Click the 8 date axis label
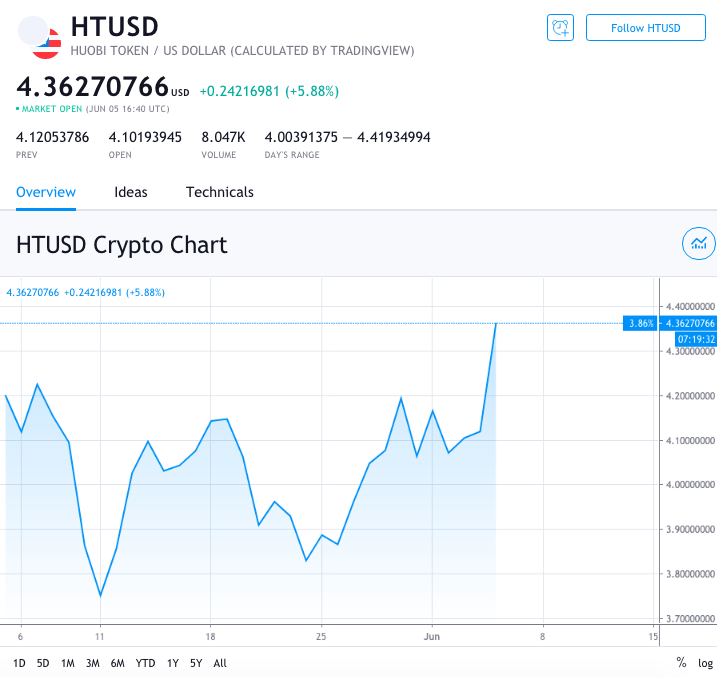The height and width of the screenshot is (677, 717). (542, 636)
